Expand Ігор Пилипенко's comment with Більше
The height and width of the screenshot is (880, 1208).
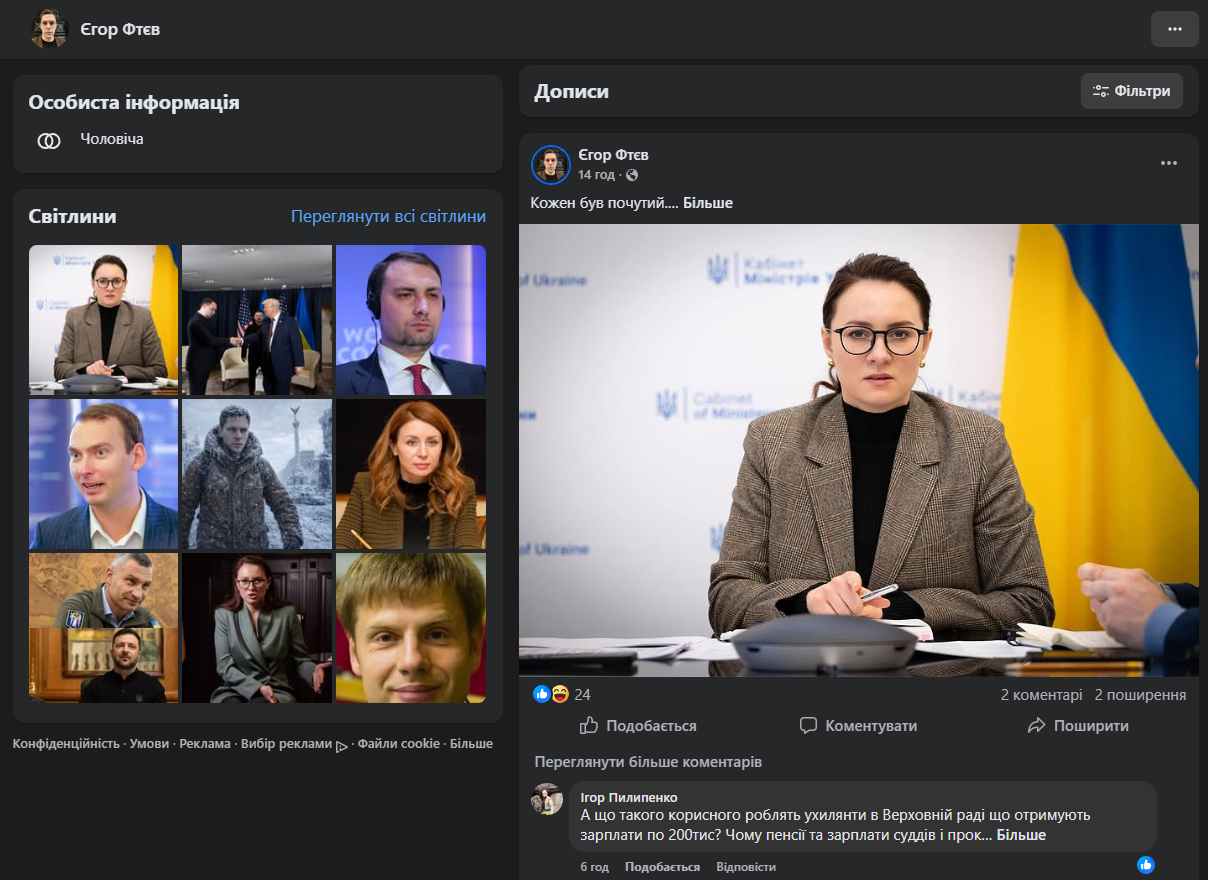click(x=1021, y=835)
